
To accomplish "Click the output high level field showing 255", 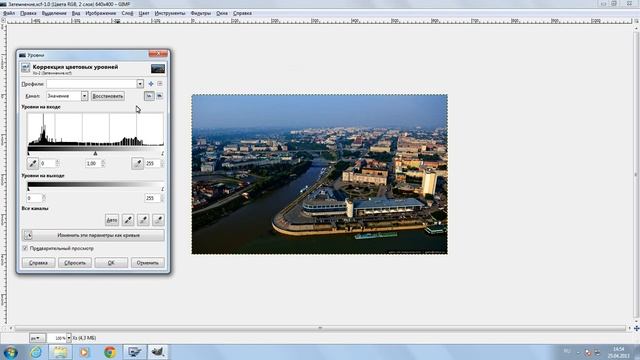I will [152, 198].
